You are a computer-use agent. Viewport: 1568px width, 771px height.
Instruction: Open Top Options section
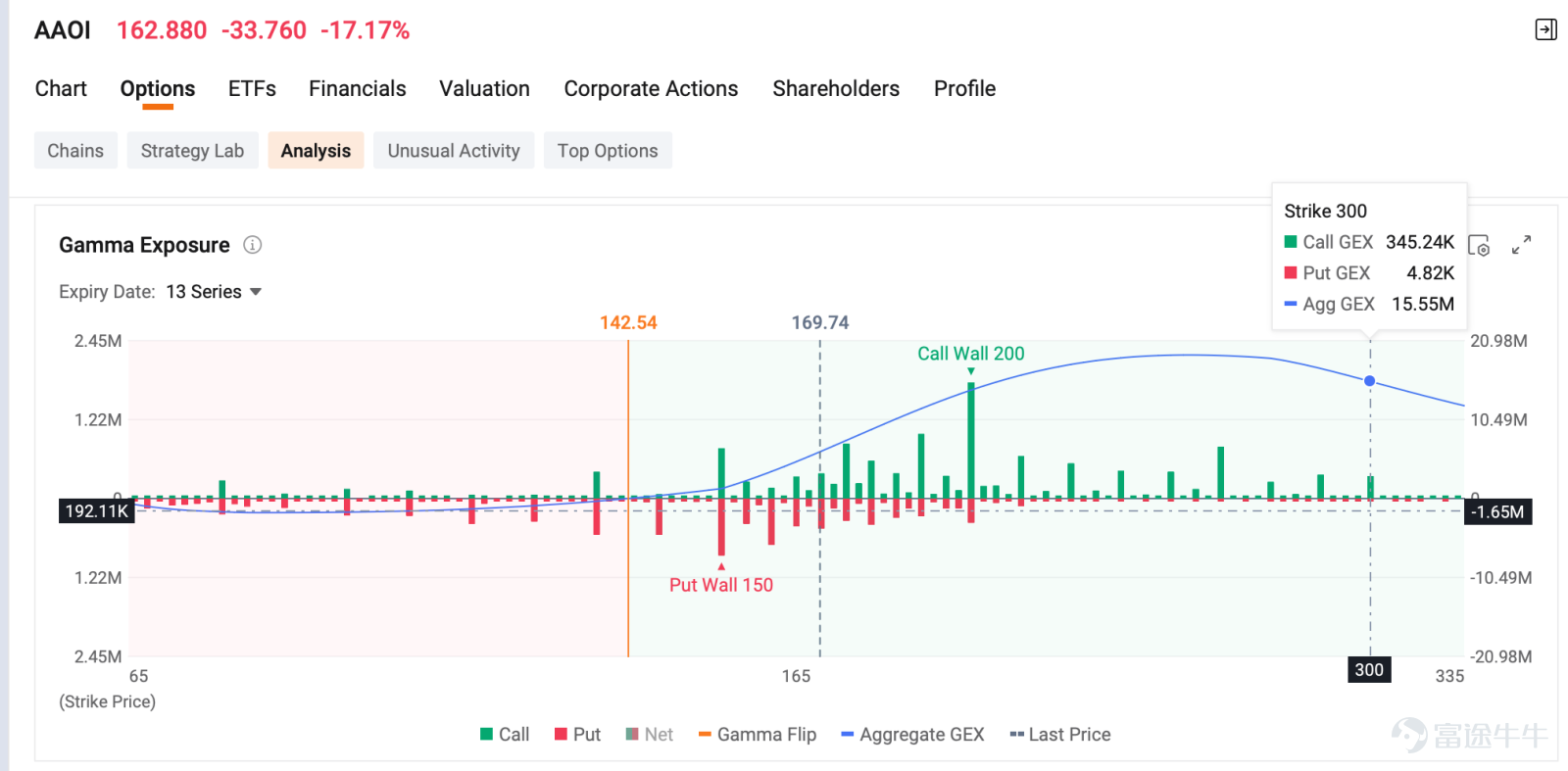pos(608,151)
